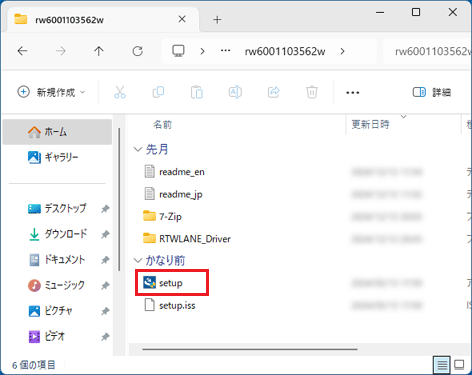Image resolution: width=472 pixels, height=375 pixels.
Task: Select the setup.iss file
Action: 170,305
